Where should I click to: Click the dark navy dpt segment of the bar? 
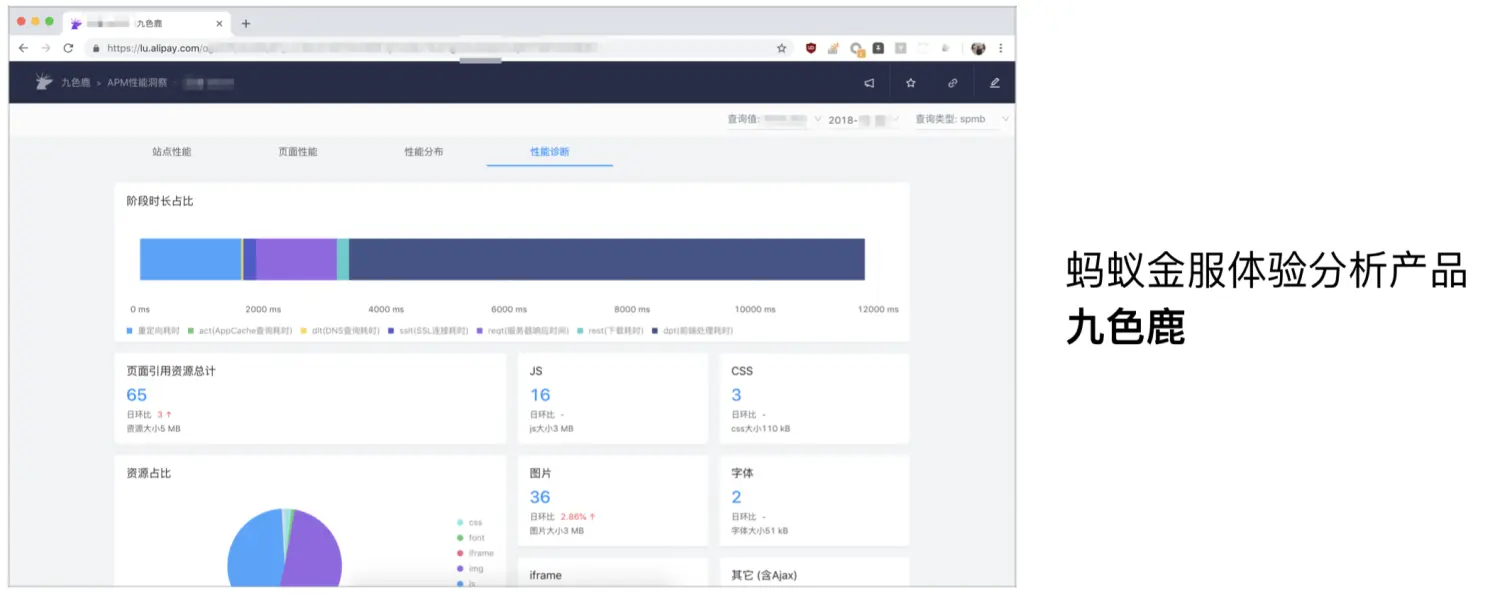pos(606,259)
